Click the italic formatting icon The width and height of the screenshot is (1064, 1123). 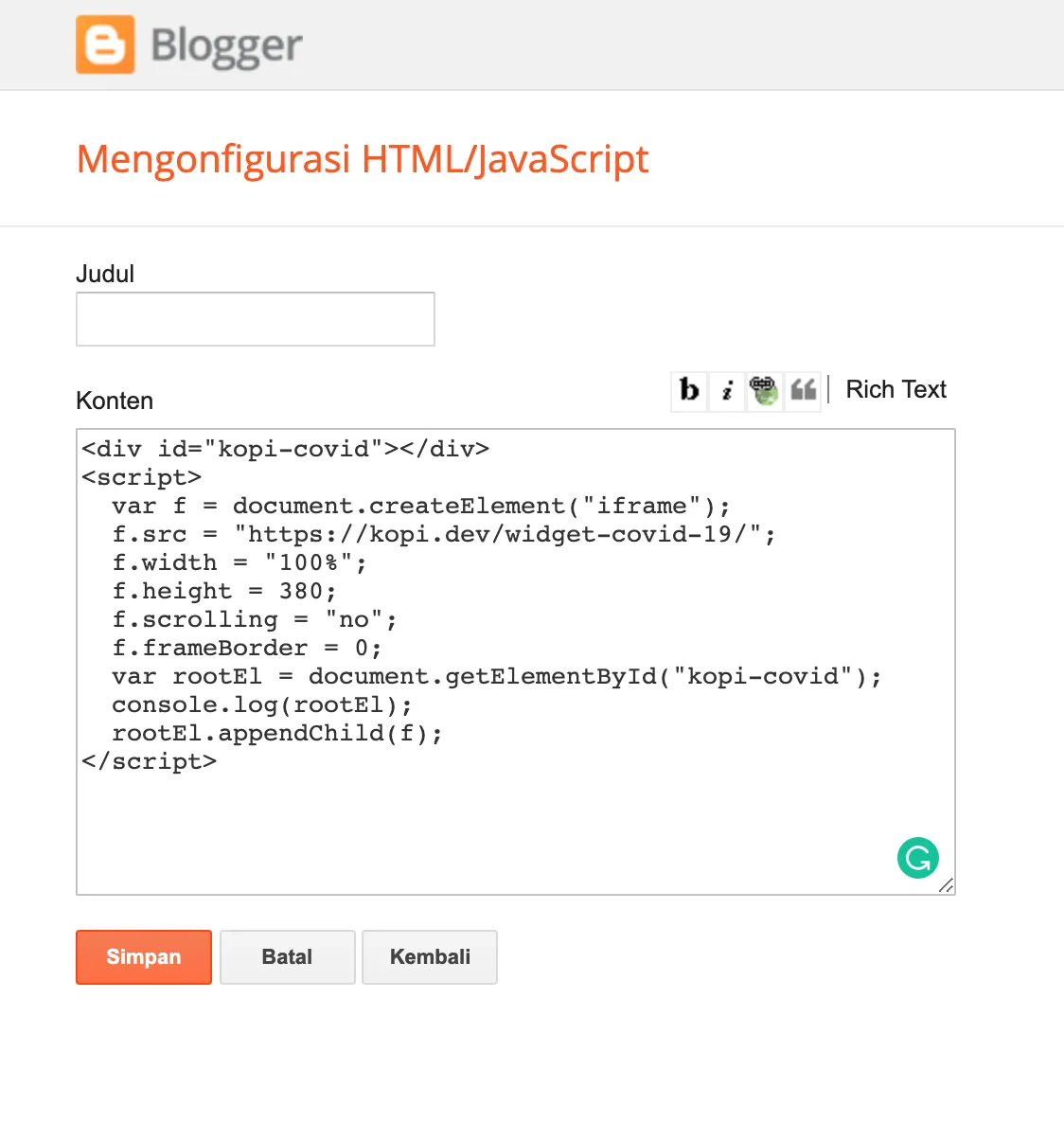(727, 390)
